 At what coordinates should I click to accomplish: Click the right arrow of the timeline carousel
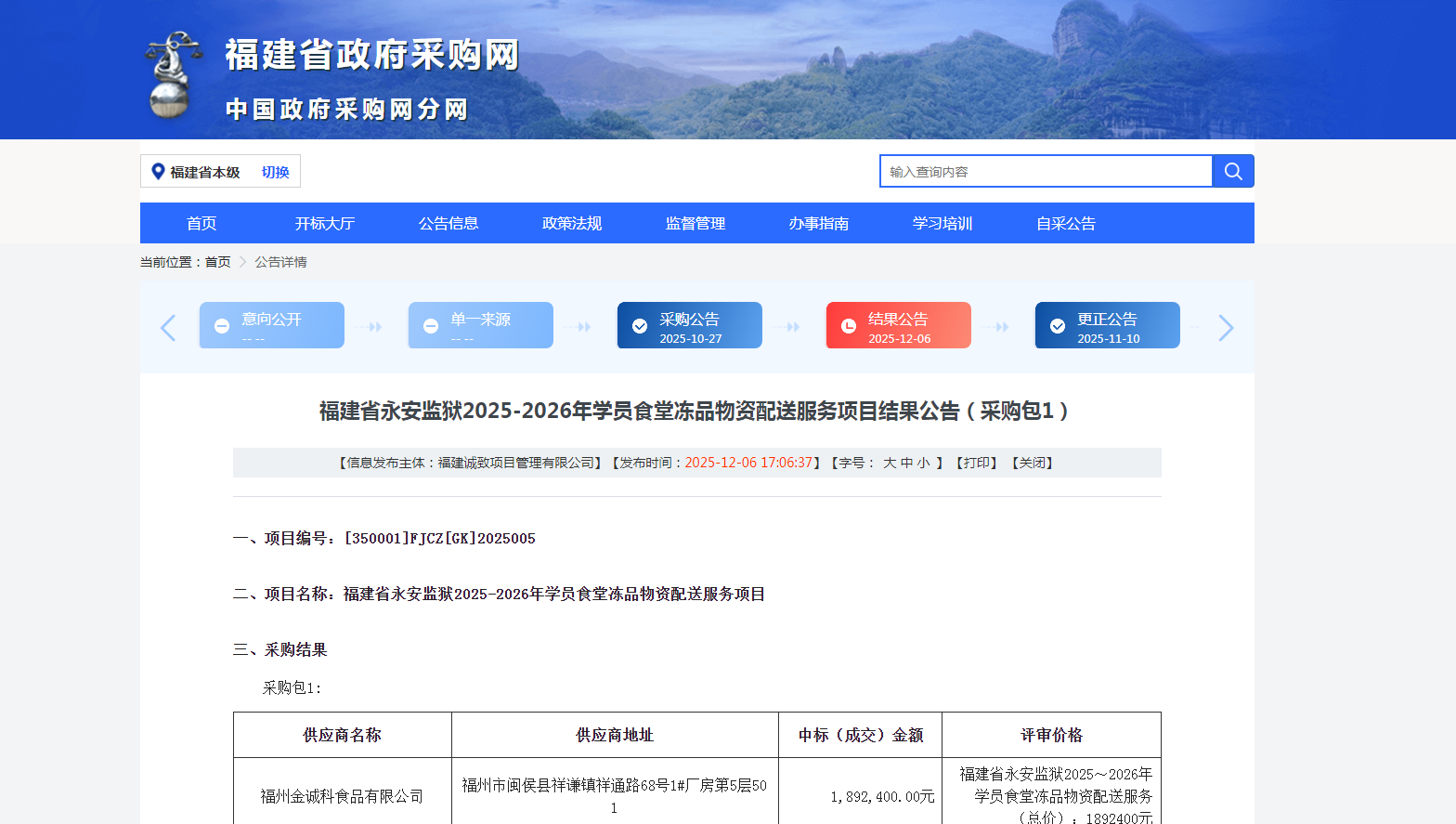1226,328
